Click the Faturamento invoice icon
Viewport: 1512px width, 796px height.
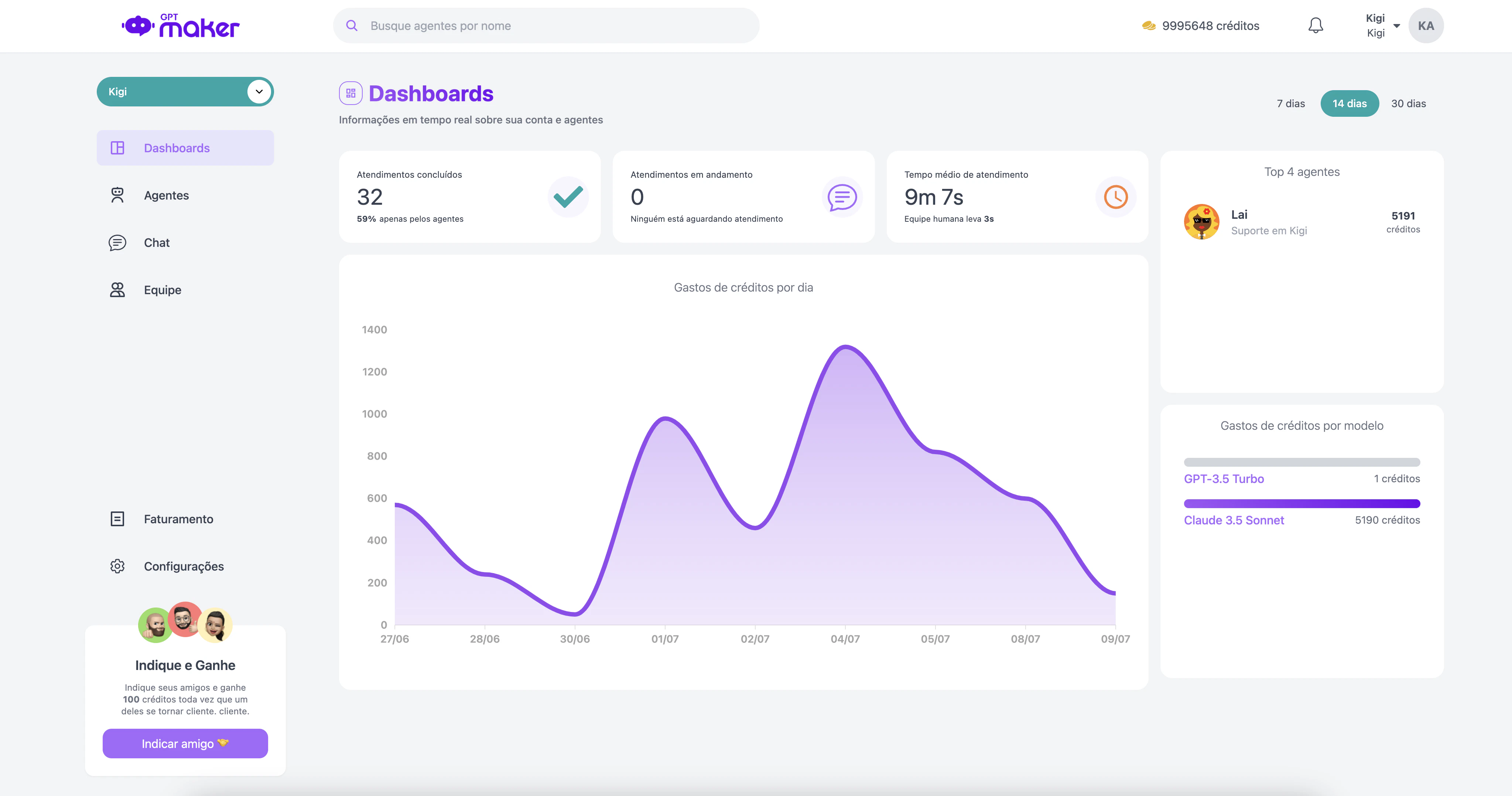(117, 519)
